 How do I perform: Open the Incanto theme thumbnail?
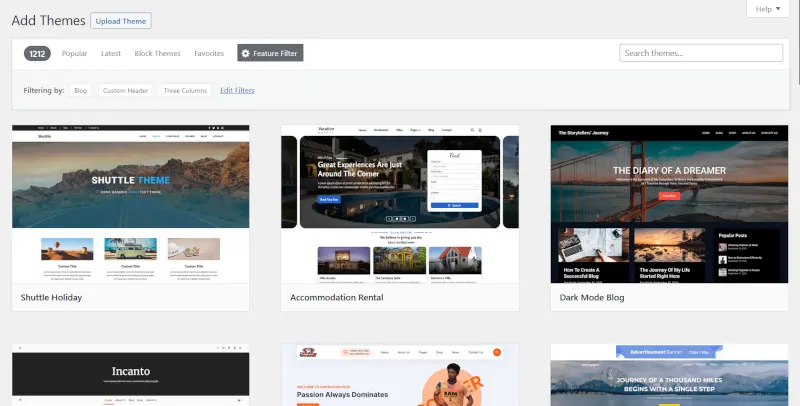pos(130,376)
